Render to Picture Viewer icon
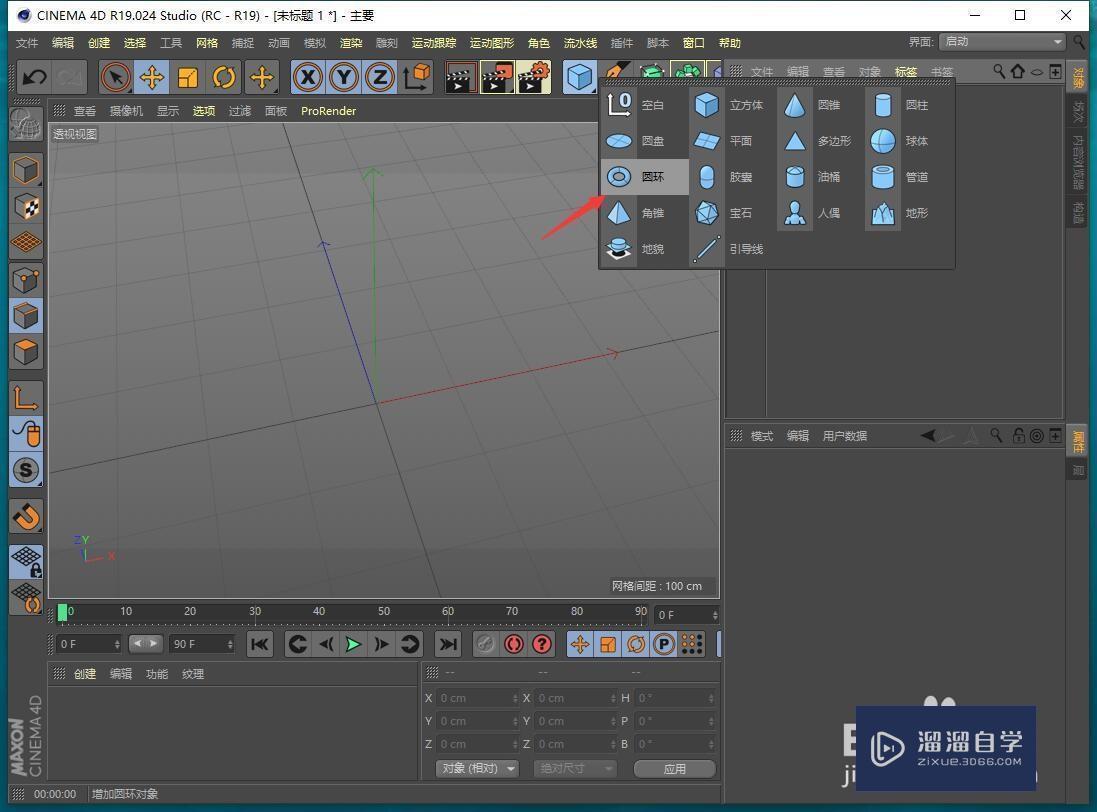 click(497, 77)
